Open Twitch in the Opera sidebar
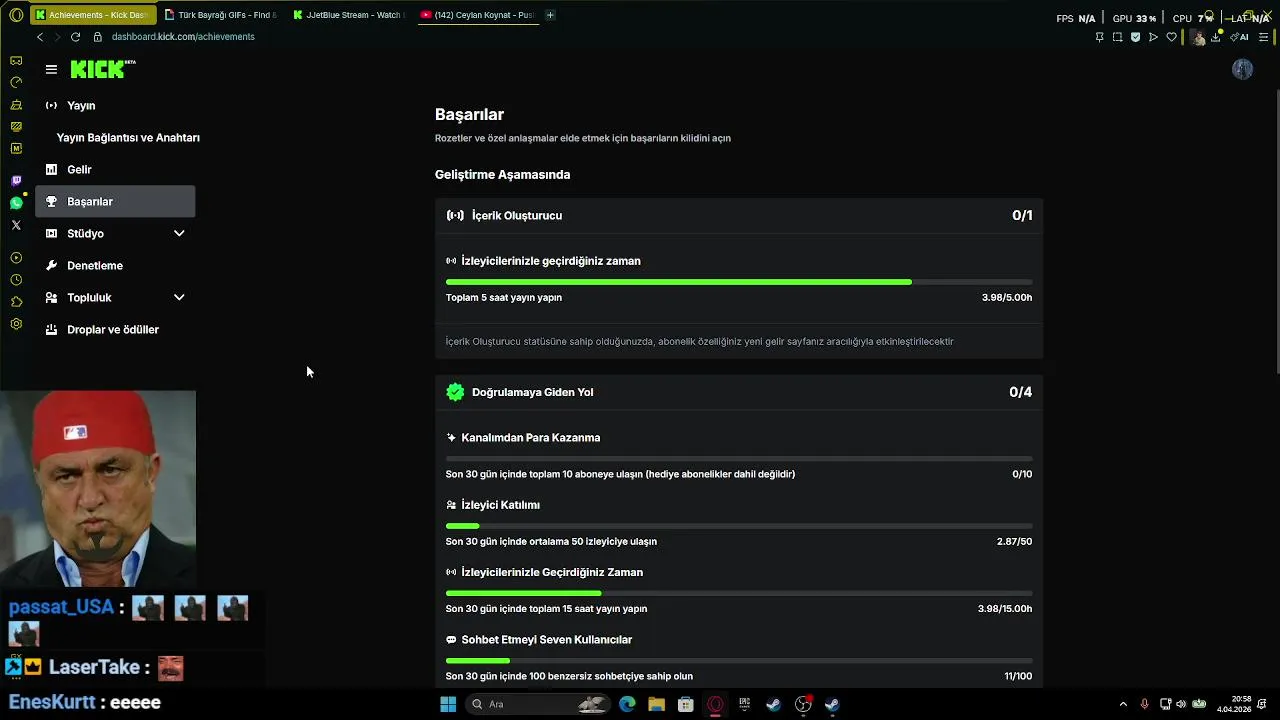Image resolution: width=1280 pixels, height=720 pixels. pyautogui.click(x=16, y=181)
